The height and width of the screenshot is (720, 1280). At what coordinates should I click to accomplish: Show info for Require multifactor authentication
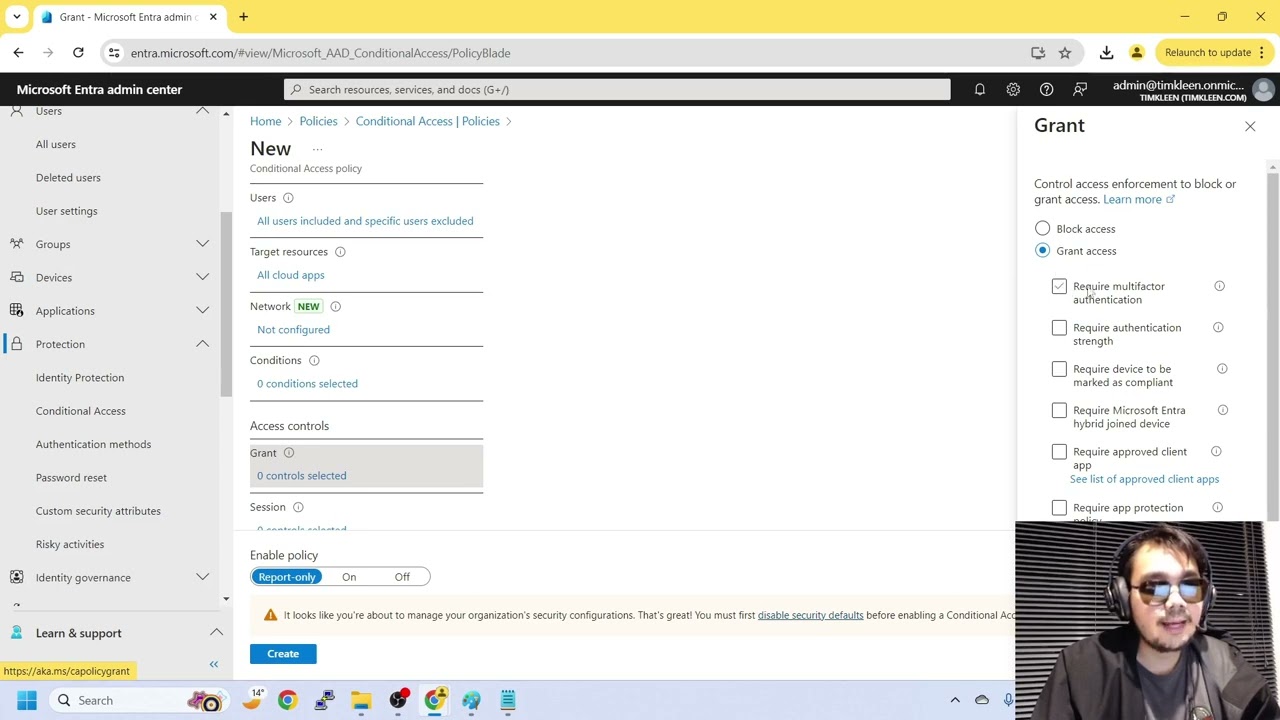click(1219, 286)
